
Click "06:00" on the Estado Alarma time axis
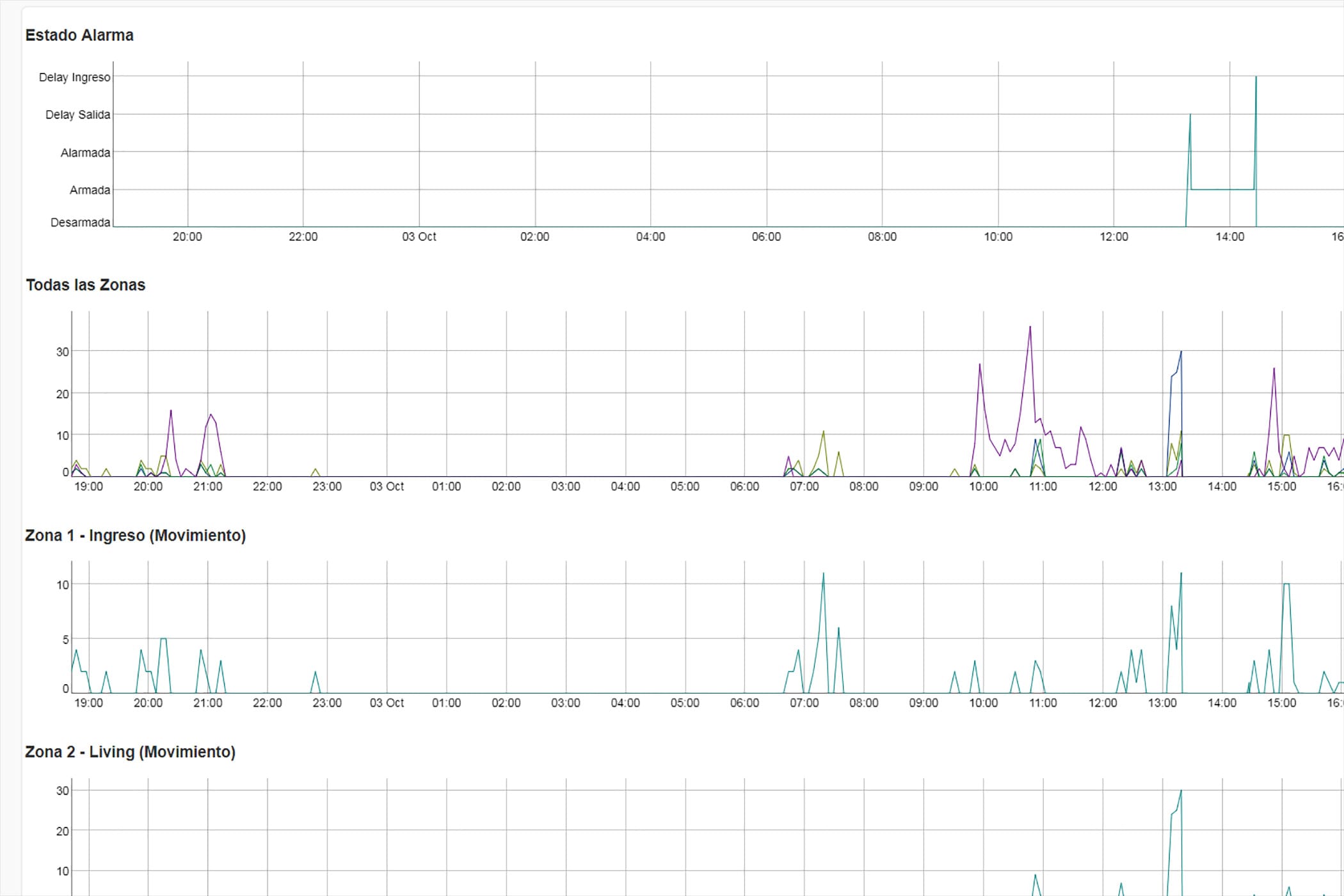[x=767, y=237]
